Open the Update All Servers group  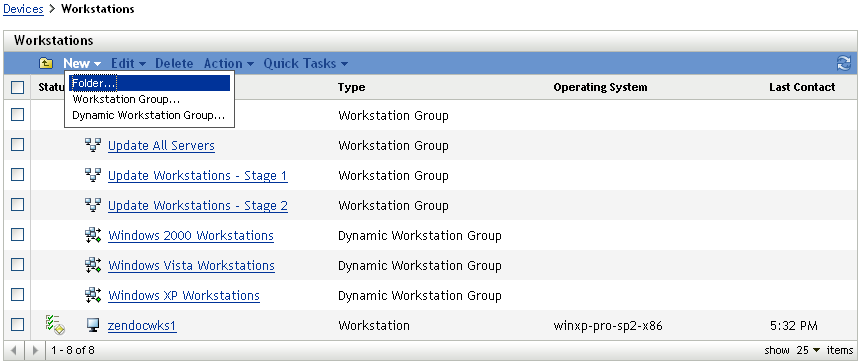tap(161, 146)
